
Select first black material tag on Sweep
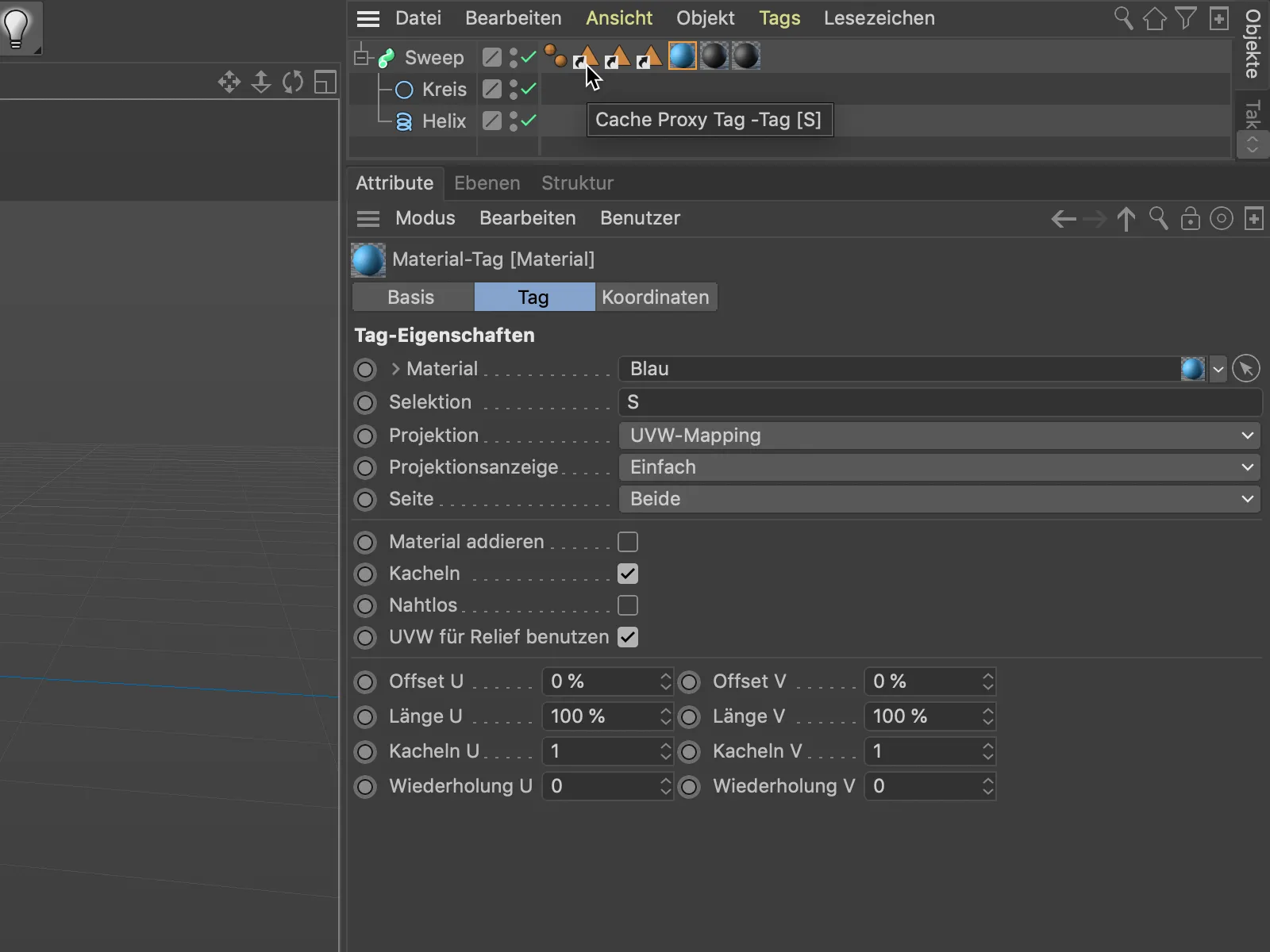pos(714,56)
